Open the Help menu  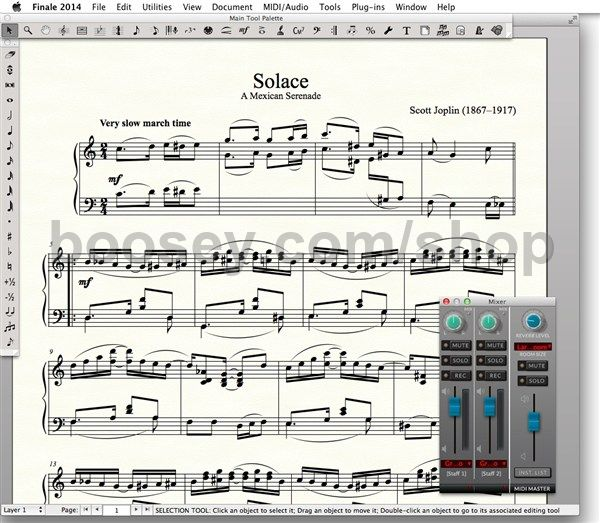(x=446, y=7)
